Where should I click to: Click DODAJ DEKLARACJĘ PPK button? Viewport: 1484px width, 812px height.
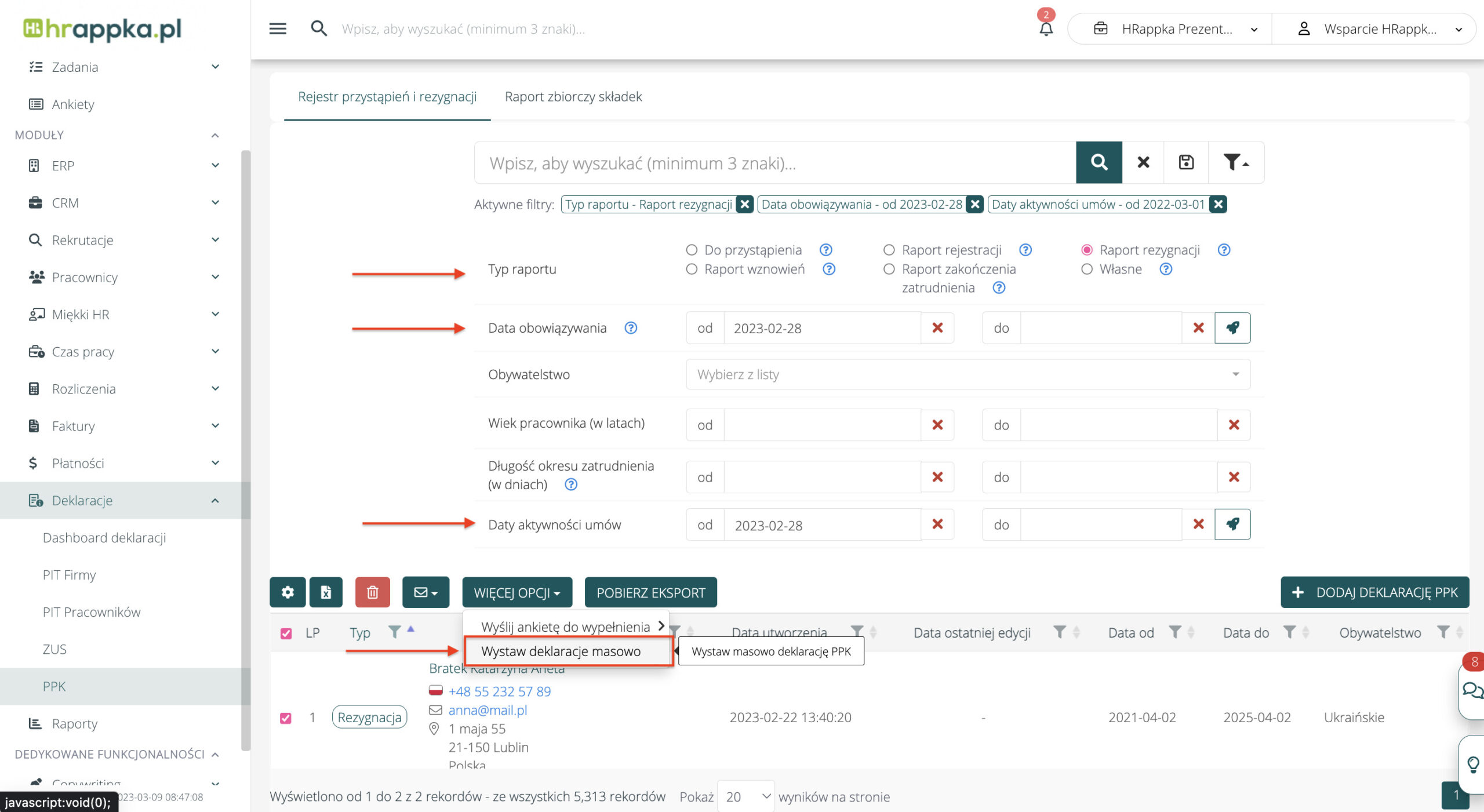[x=1374, y=592]
